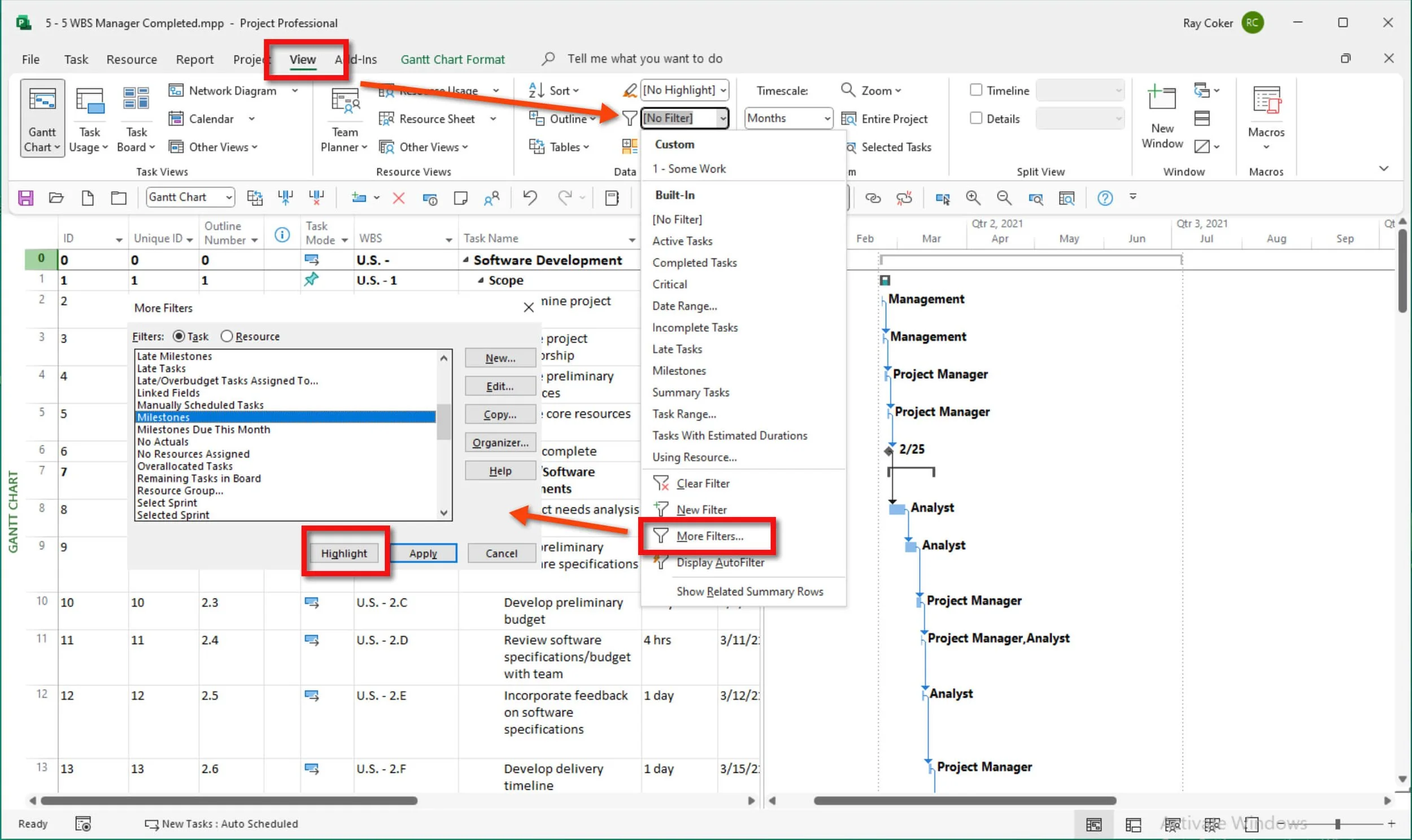Screen dimensions: 1412x840
Task: Click the New blank document icon
Action: click(x=88, y=198)
